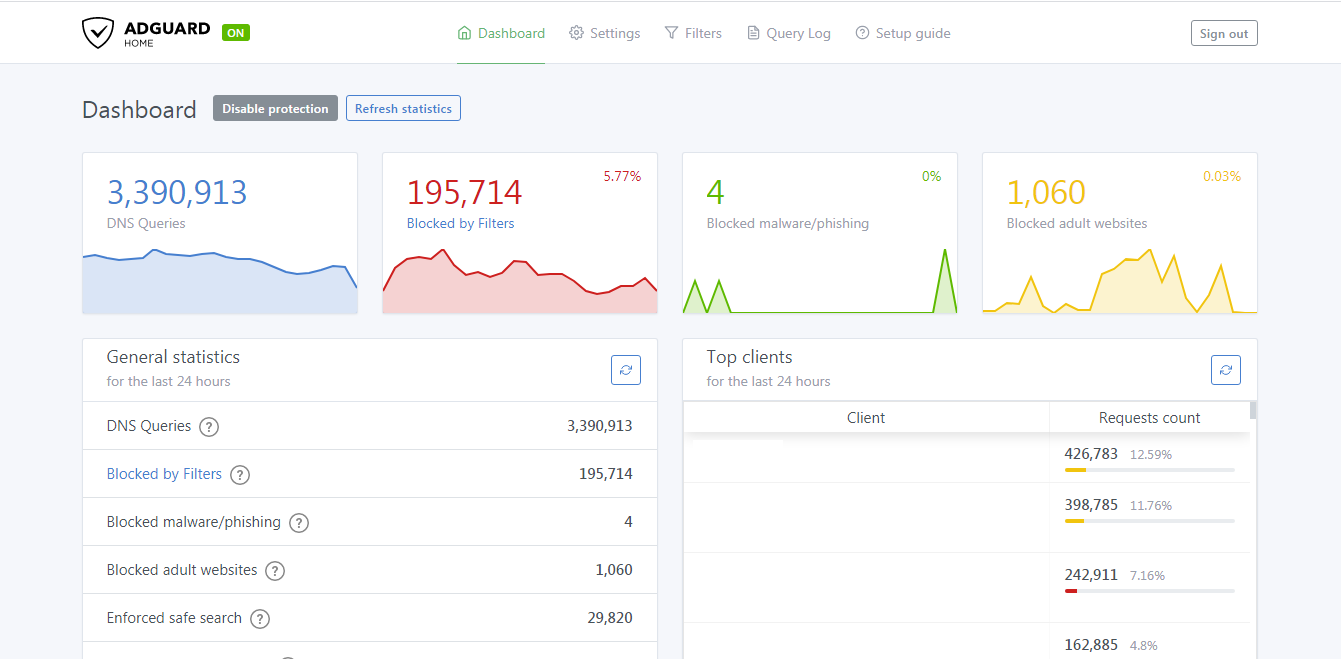The image size is (1341, 659).
Task: Click the blue DNS Queries line chart
Action: 220,281
